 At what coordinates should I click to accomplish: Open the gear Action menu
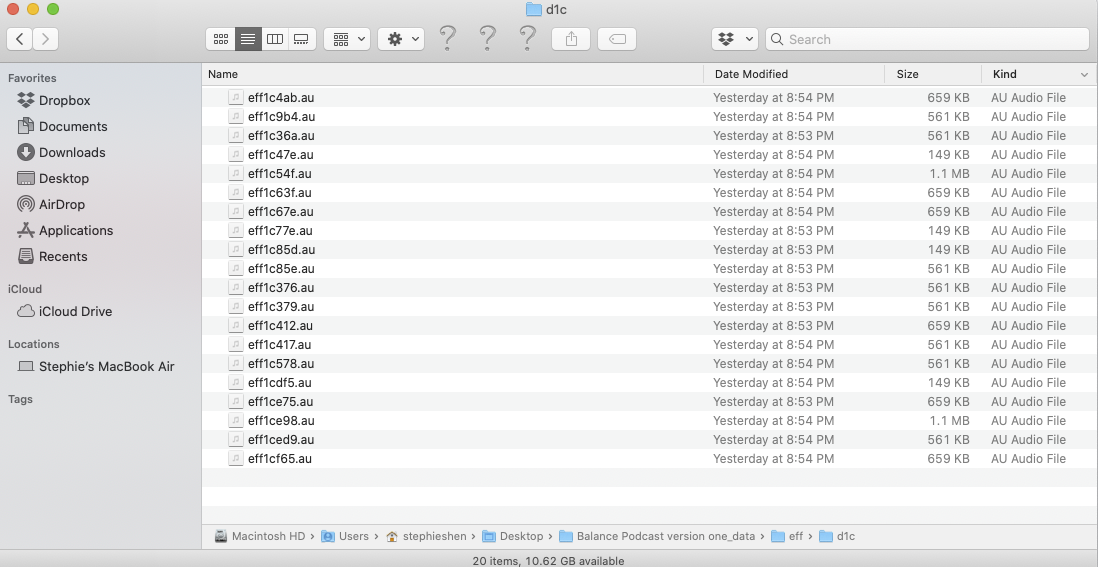[x=401, y=39]
